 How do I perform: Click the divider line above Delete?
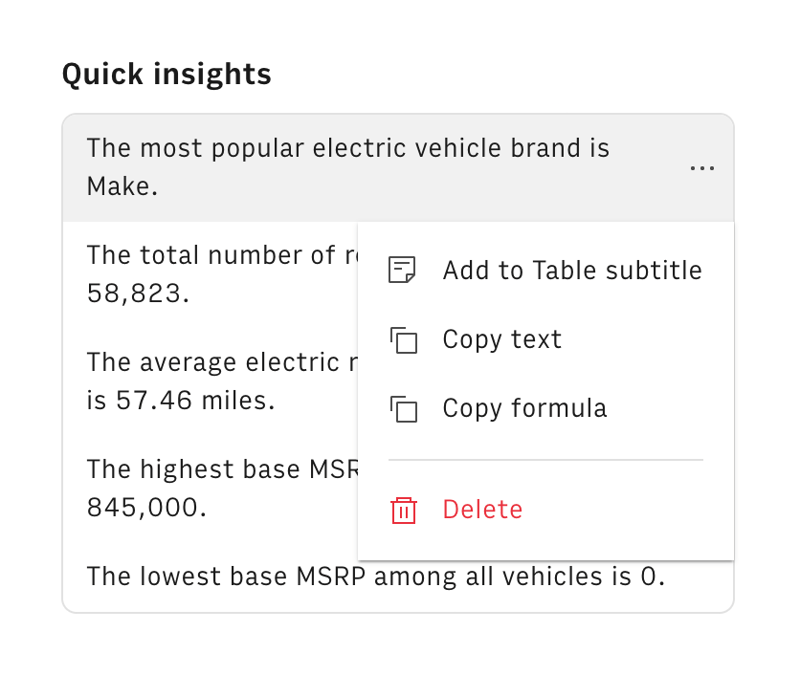click(x=545, y=460)
